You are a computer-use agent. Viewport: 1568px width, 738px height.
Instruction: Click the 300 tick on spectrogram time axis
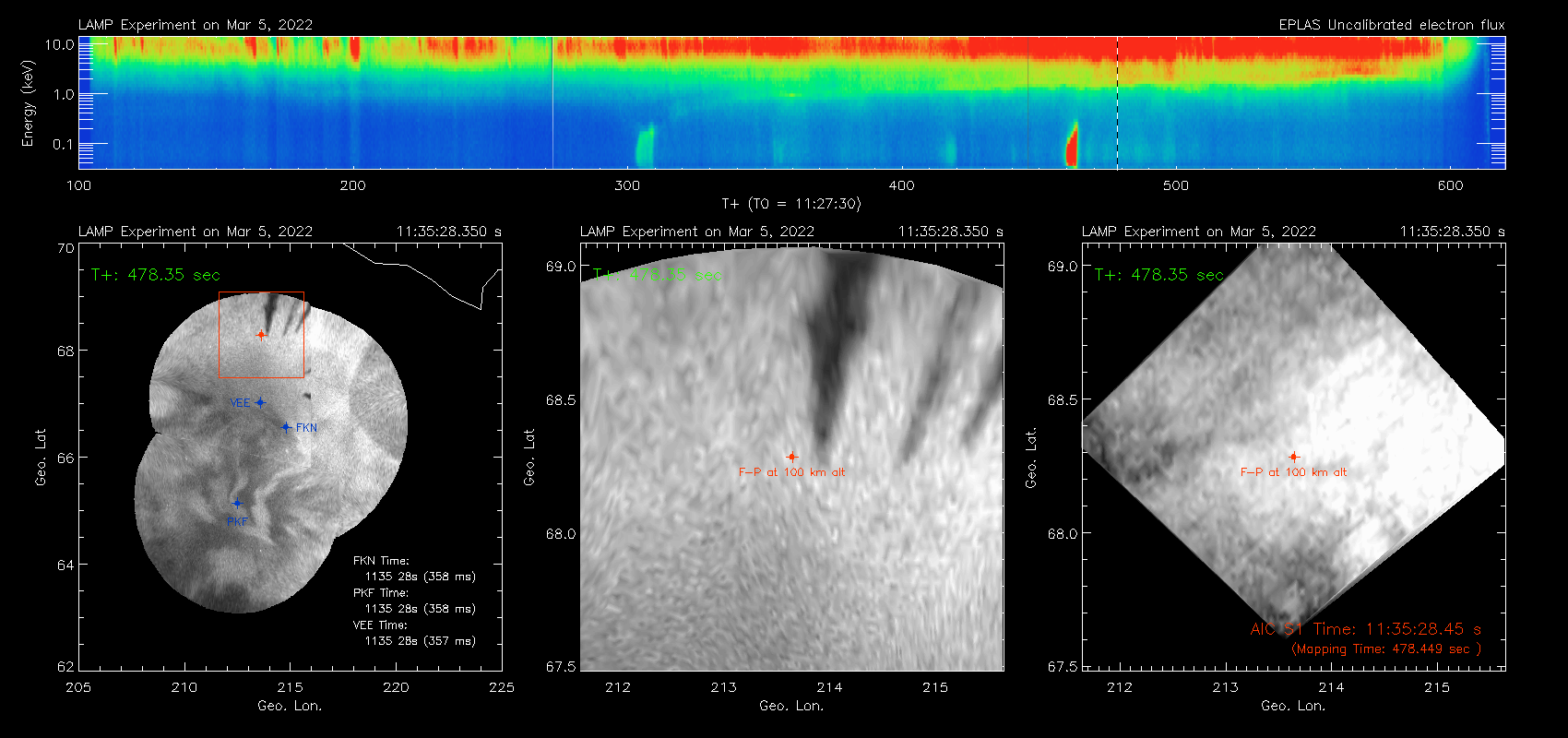[x=627, y=185]
